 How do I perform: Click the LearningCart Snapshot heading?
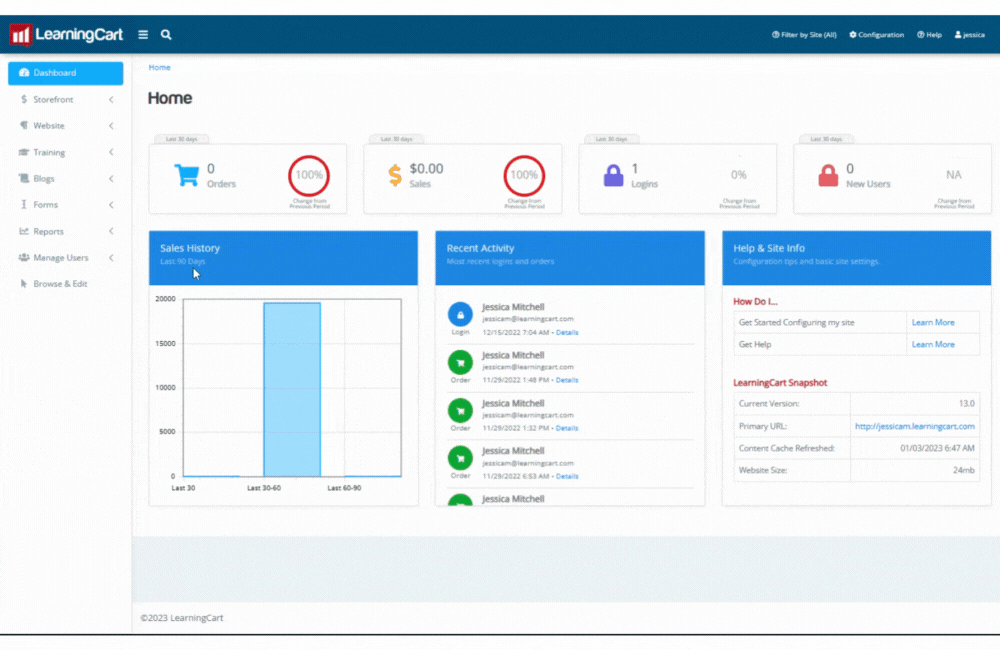tap(780, 383)
